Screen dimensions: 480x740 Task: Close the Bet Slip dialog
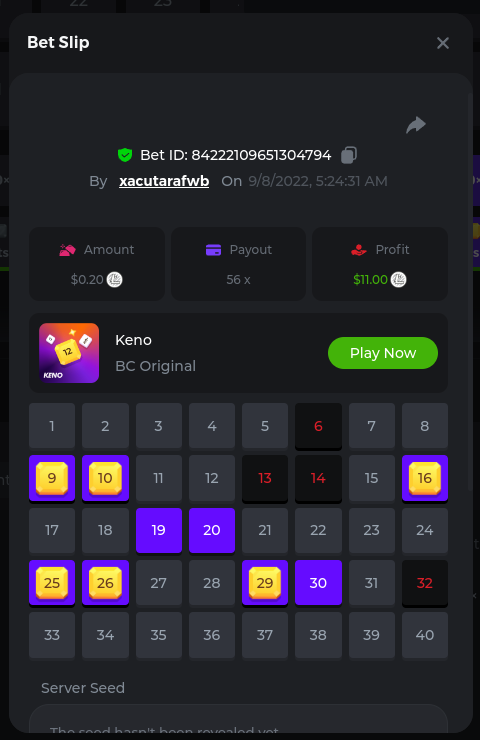coord(443,43)
